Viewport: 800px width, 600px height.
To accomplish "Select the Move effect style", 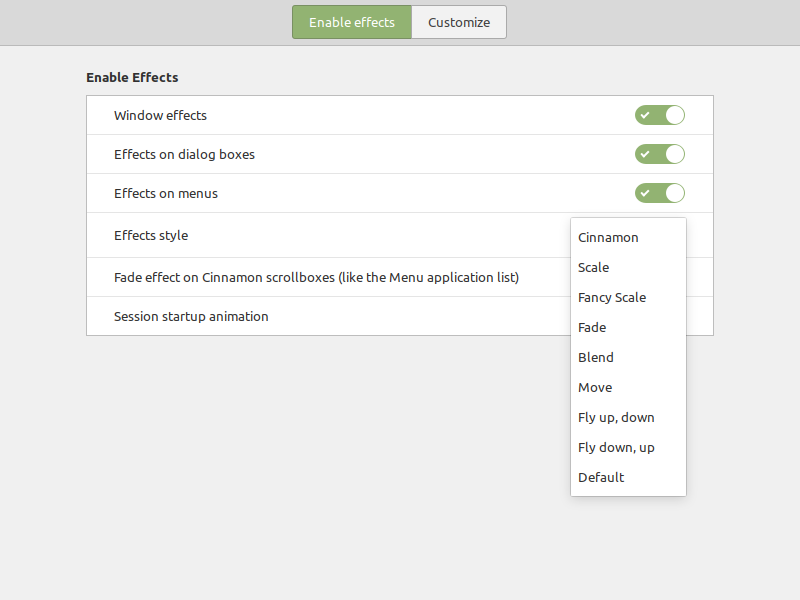I will click(x=594, y=387).
